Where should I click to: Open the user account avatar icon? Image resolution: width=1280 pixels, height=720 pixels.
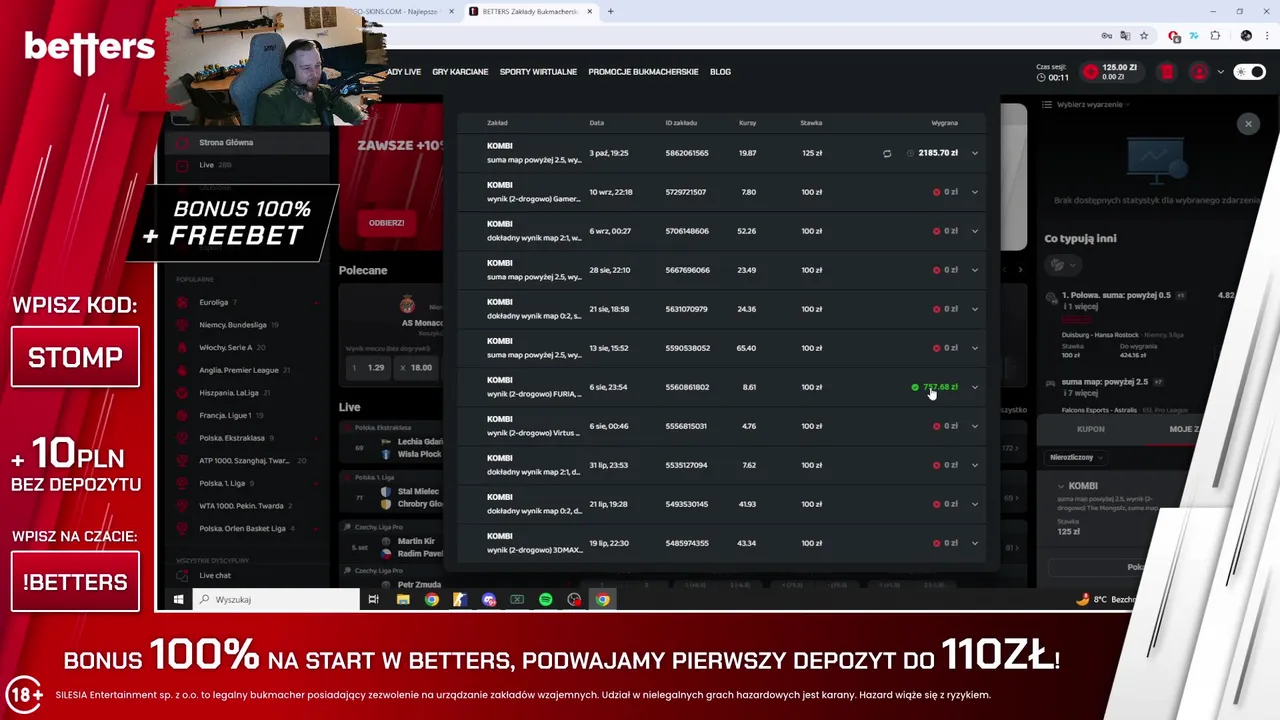(1199, 72)
